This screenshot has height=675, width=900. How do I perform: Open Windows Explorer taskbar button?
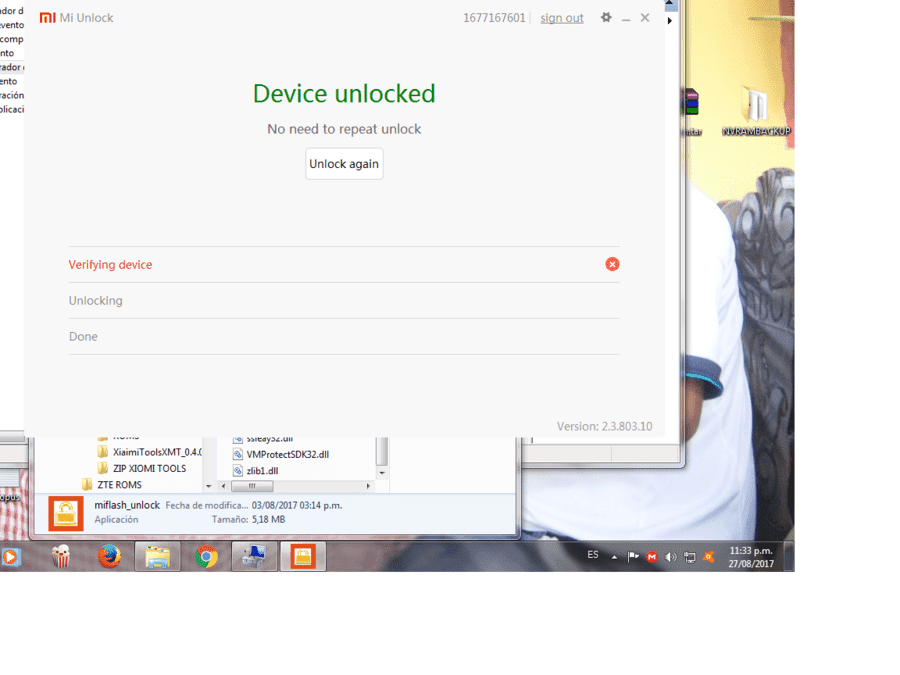[157, 556]
